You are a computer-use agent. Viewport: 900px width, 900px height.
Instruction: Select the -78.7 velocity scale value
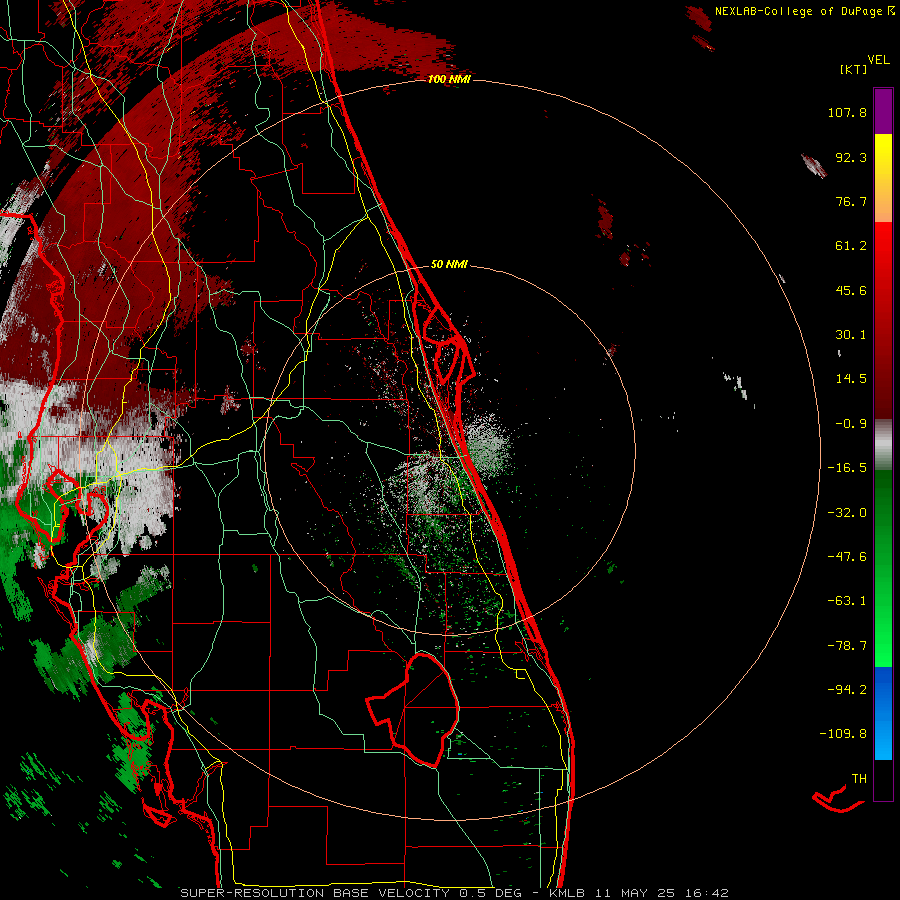click(847, 646)
